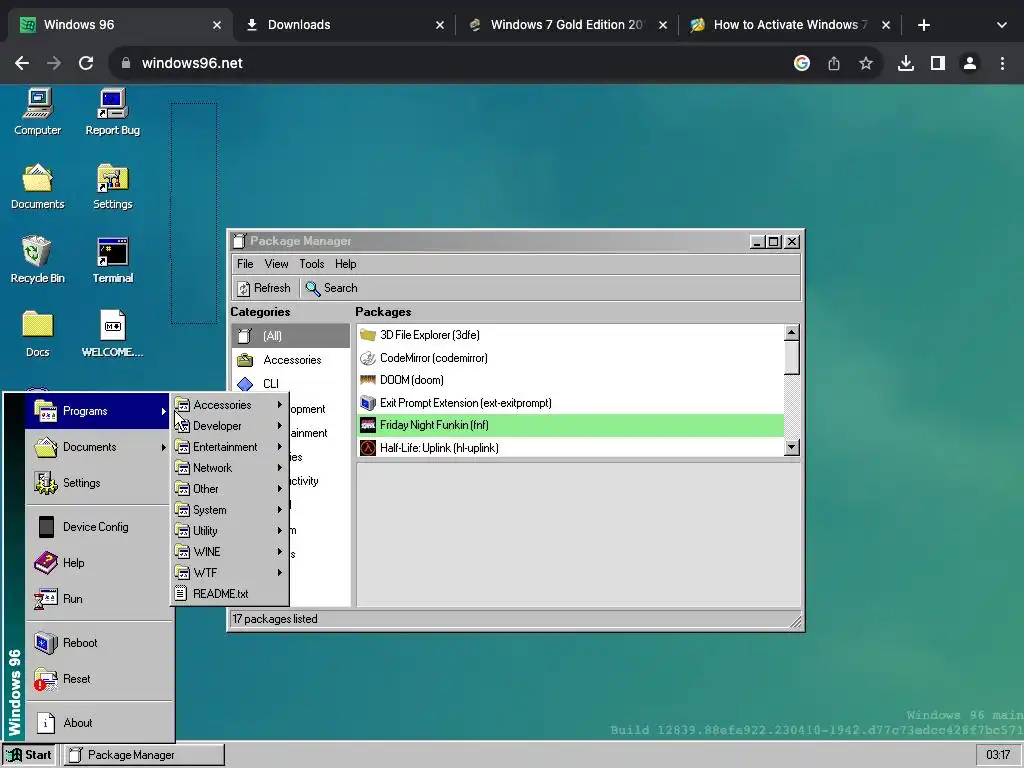Launch the Terminal desktop shortcut
1024x768 pixels.
point(112,260)
